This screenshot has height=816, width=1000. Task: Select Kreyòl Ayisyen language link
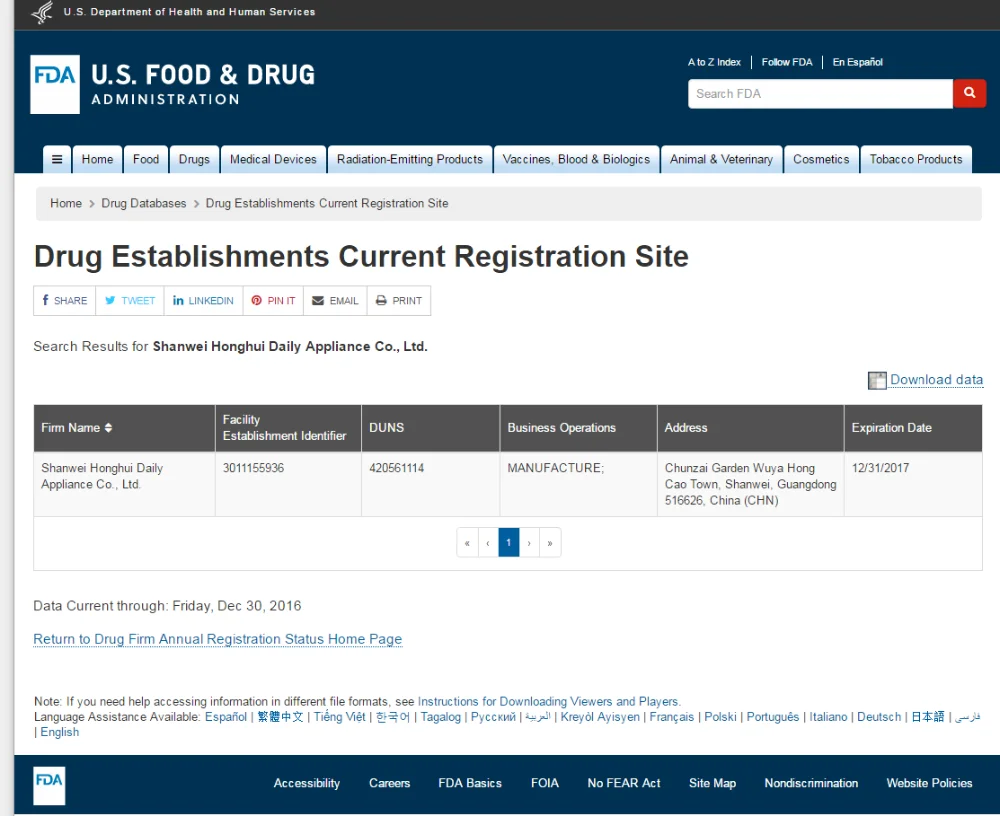pos(599,716)
